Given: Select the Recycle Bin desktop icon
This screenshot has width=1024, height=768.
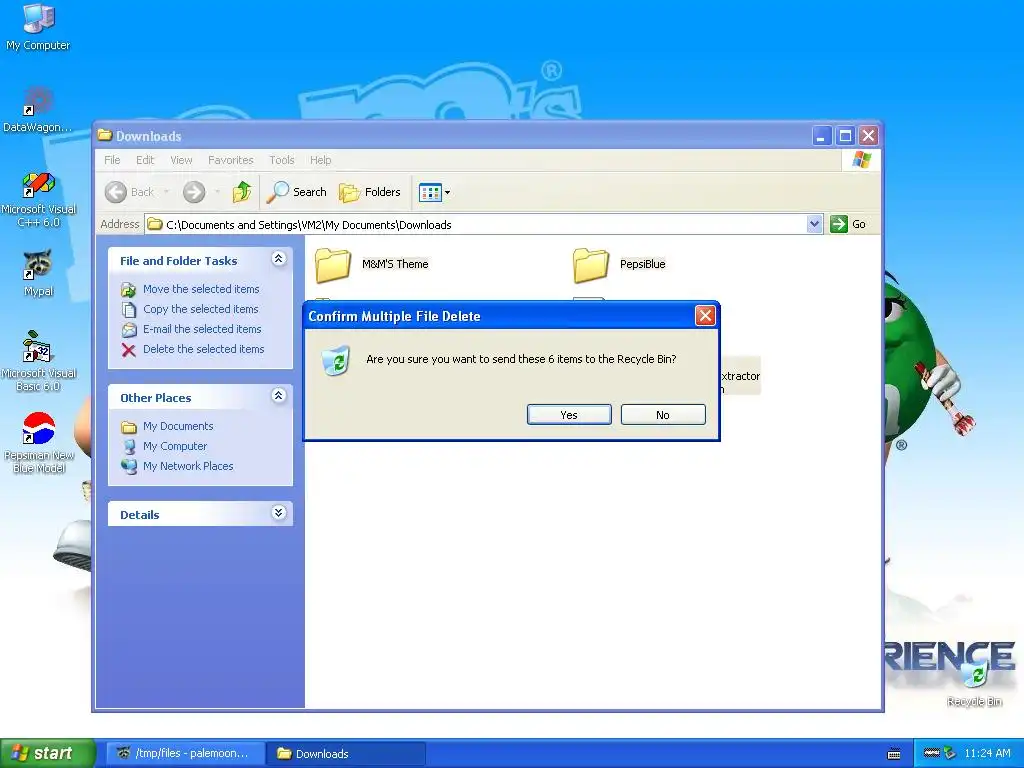Looking at the screenshot, I should tap(974, 684).
